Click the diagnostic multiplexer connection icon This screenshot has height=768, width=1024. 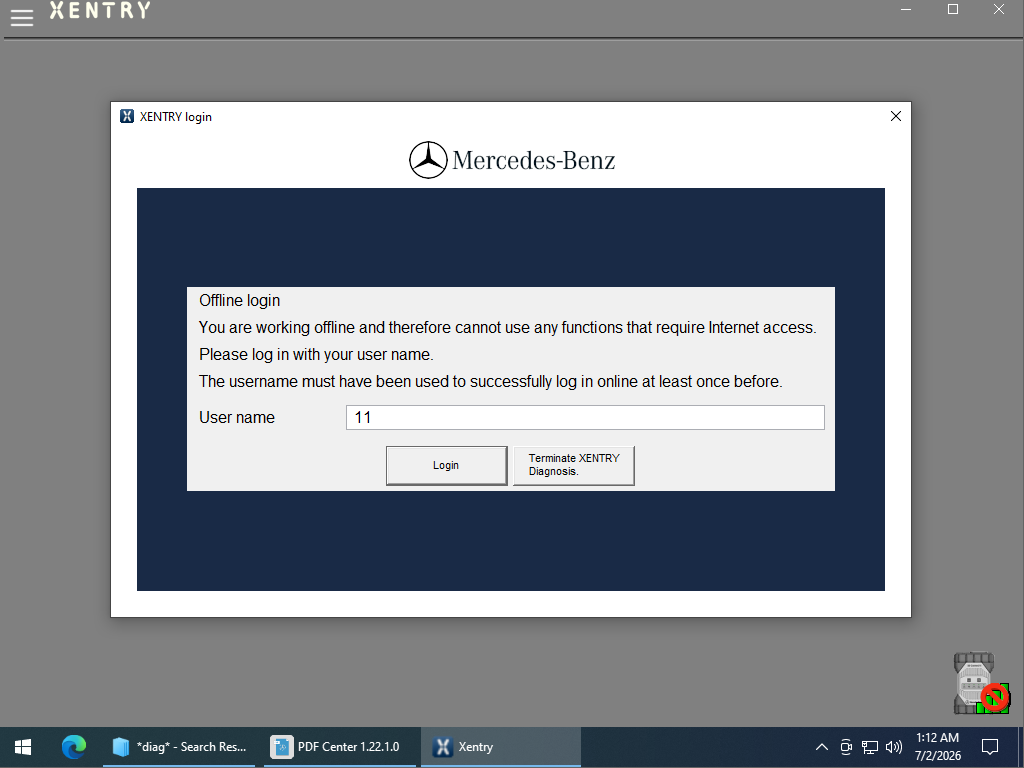pos(980,682)
